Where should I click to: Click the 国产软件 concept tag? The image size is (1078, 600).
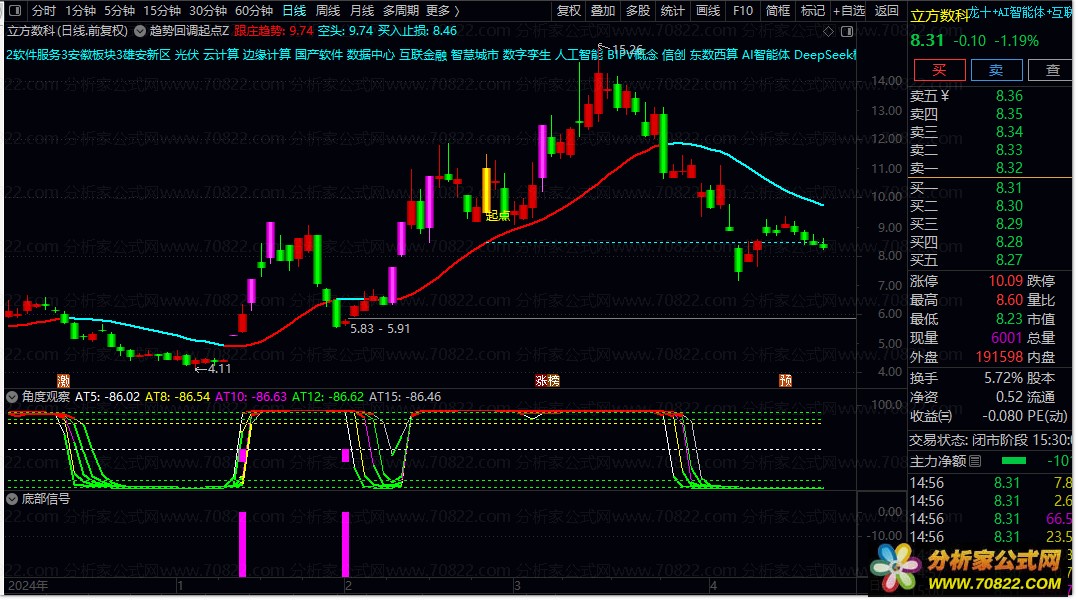pyautogui.click(x=319, y=55)
